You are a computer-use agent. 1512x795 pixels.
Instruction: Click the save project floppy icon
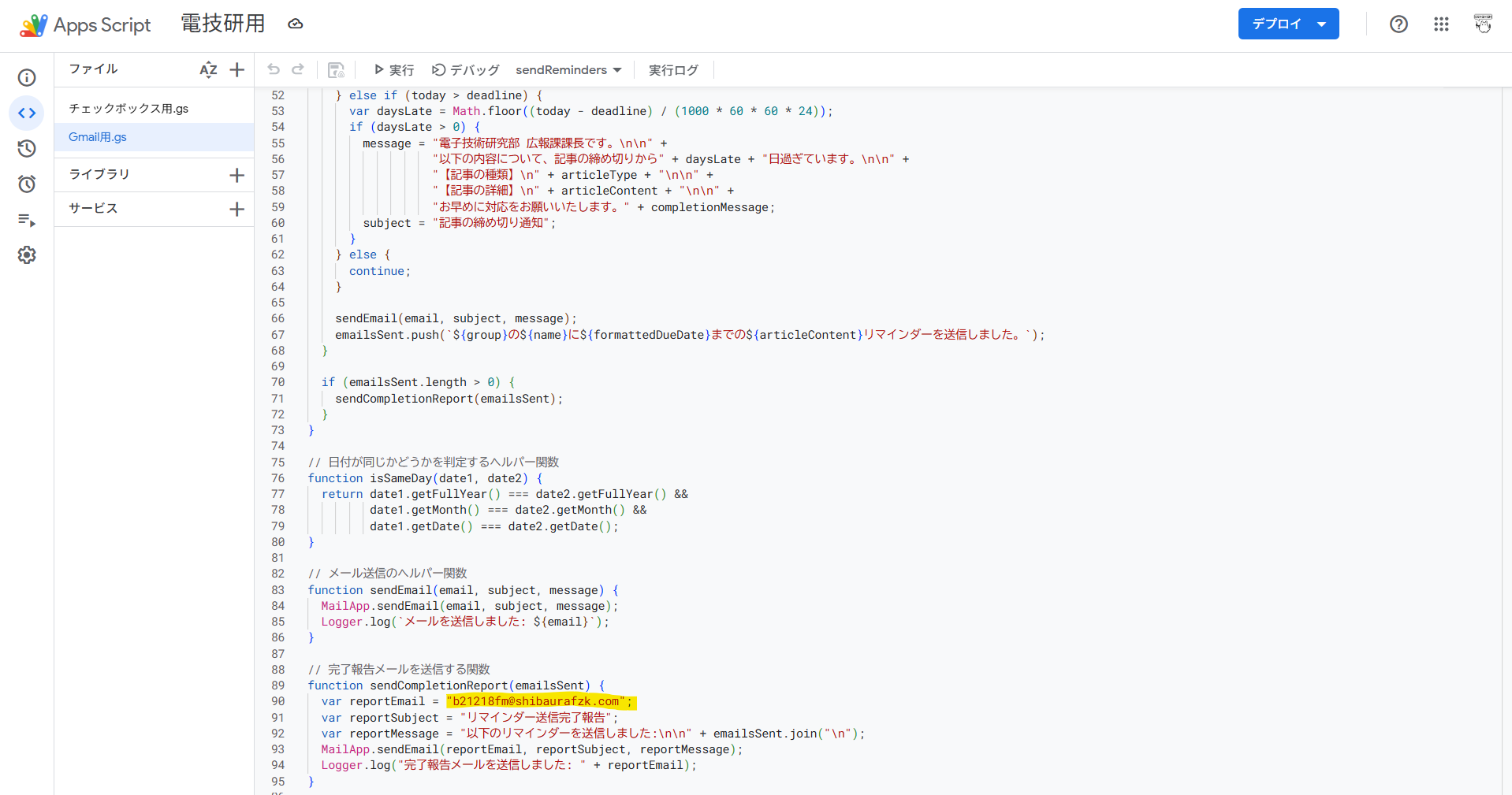[336, 70]
